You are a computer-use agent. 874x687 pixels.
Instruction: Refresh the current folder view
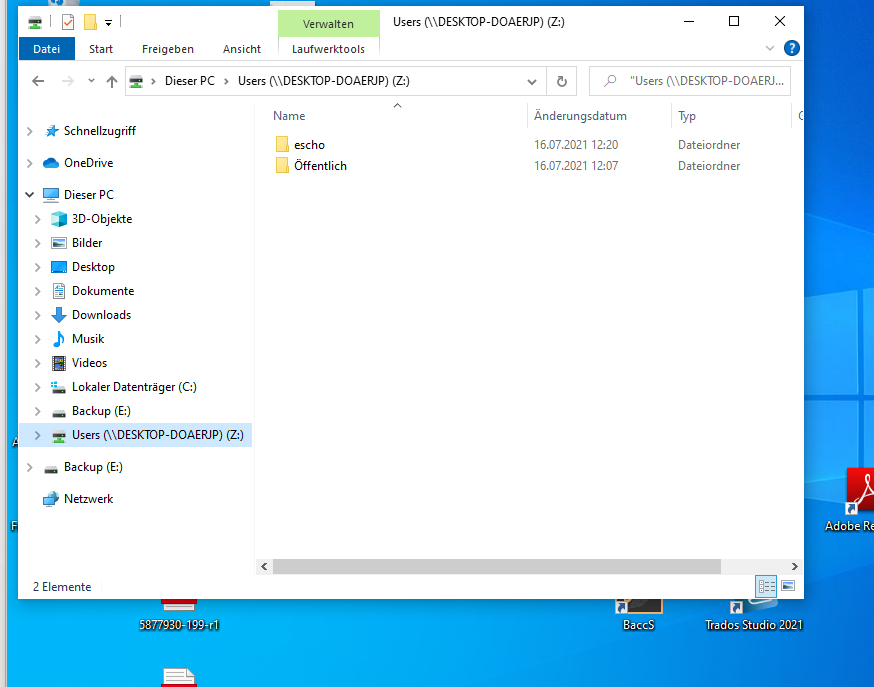click(x=562, y=81)
